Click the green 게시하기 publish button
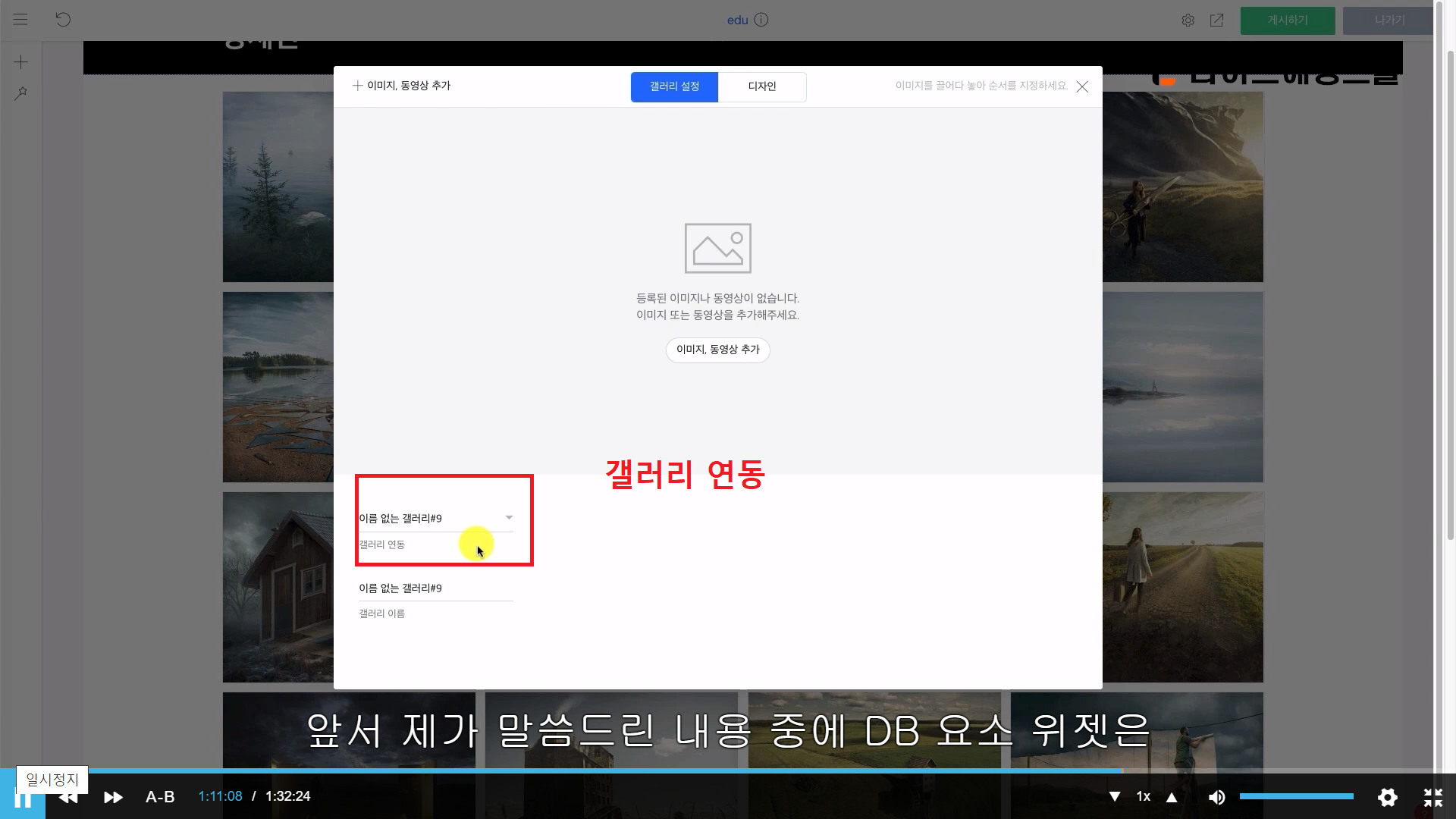The image size is (1456, 819). 1287,20
